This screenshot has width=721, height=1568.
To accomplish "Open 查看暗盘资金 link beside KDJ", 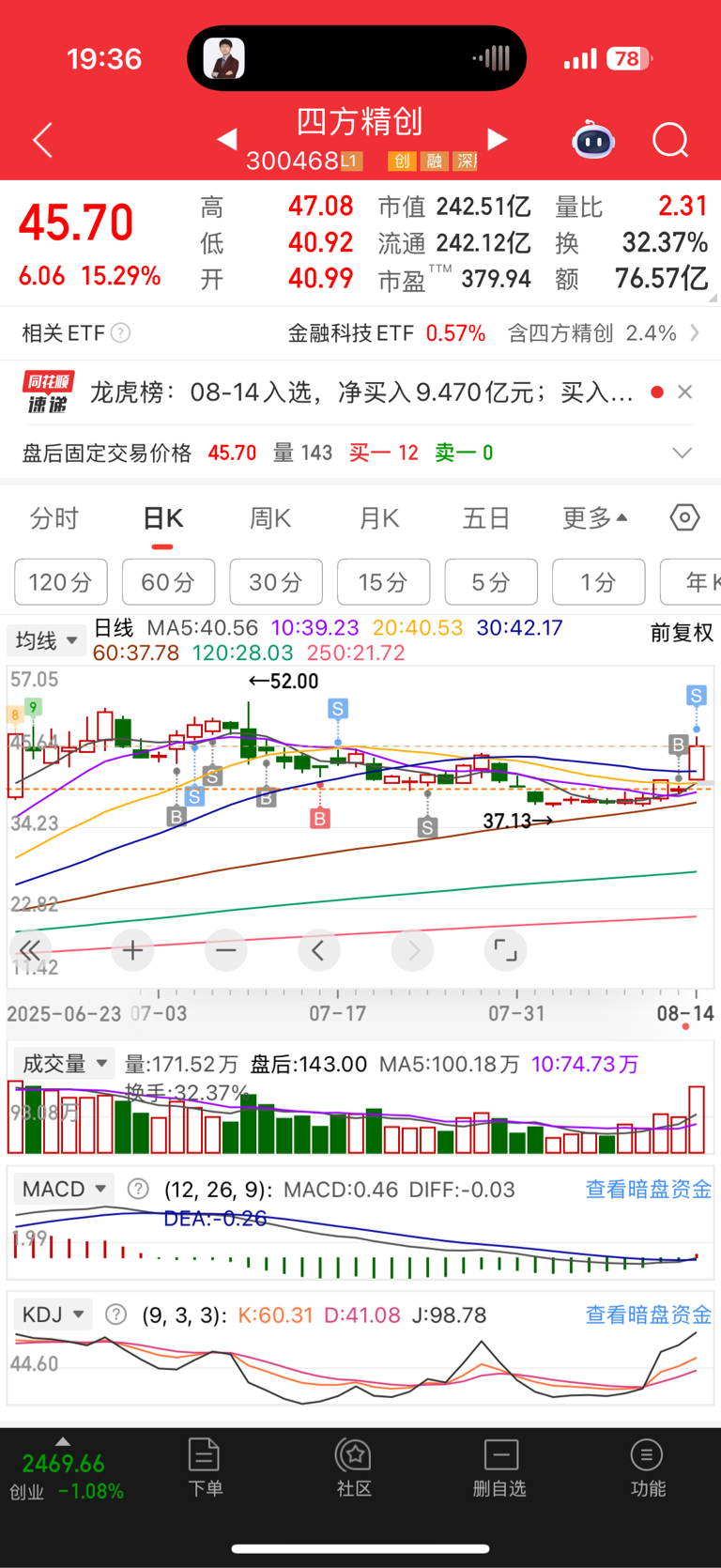I will 649,1314.
